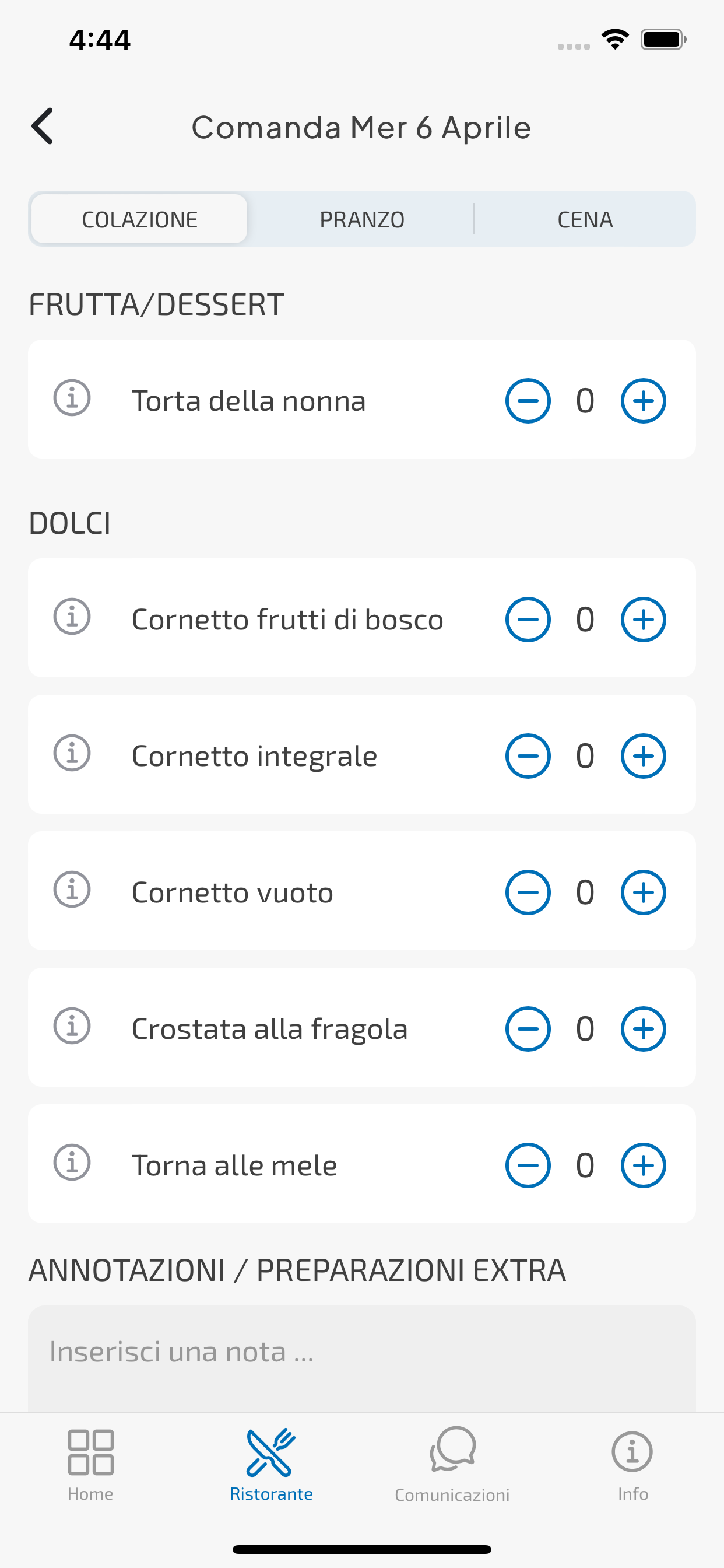Switch to the PRANZO tab
The height and width of the screenshot is (1568, 724).
pyautogui.click(x=362, y=219)
